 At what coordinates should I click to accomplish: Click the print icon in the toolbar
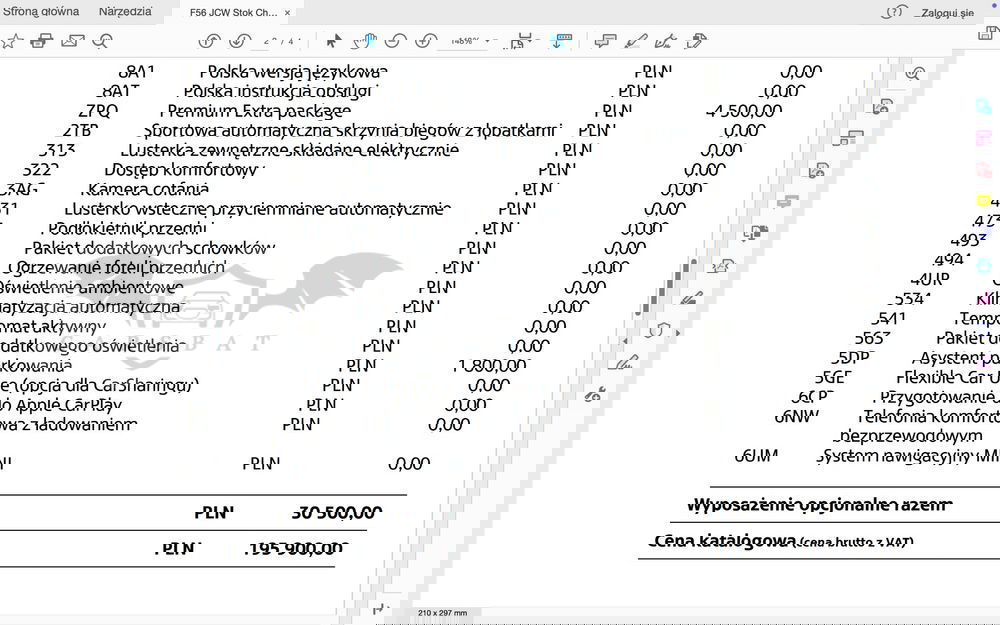[x=41, y=41]
